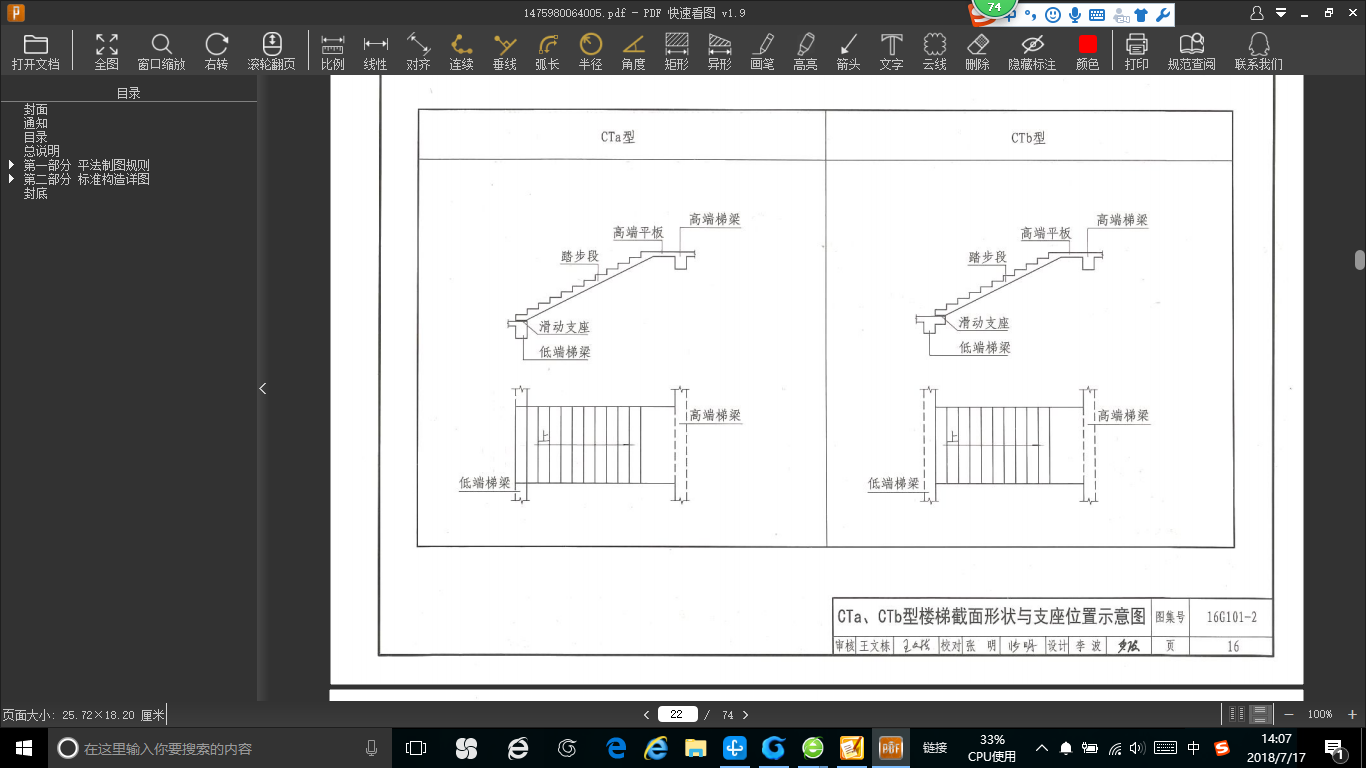Select the 矩形 rectangle area tool
Viewport: 1366px width, 768px height.
point(676,50)
